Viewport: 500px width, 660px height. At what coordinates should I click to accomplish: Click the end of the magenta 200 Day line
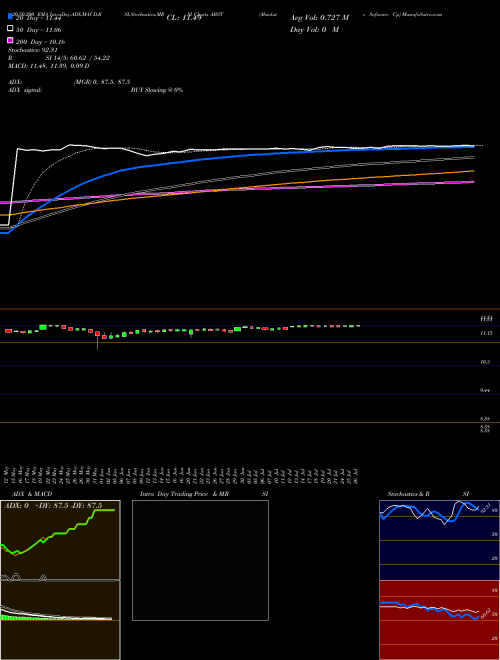click(x=473, y=182)
